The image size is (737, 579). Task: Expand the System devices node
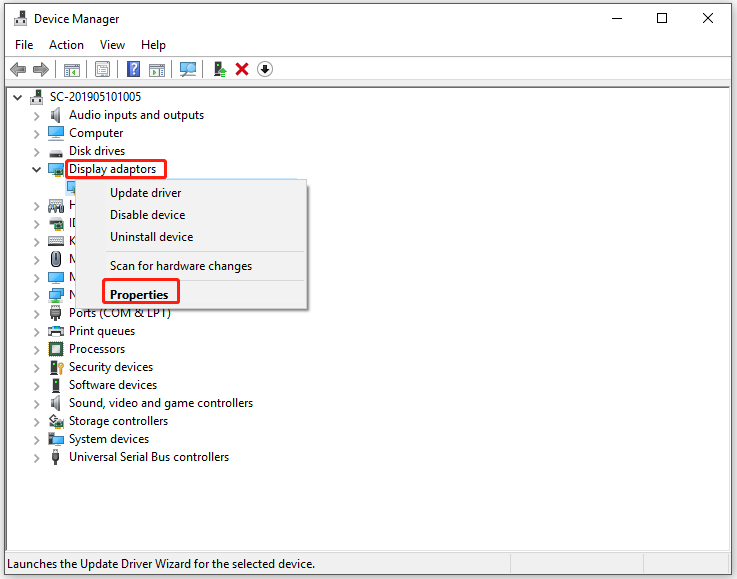pos(36,440)
